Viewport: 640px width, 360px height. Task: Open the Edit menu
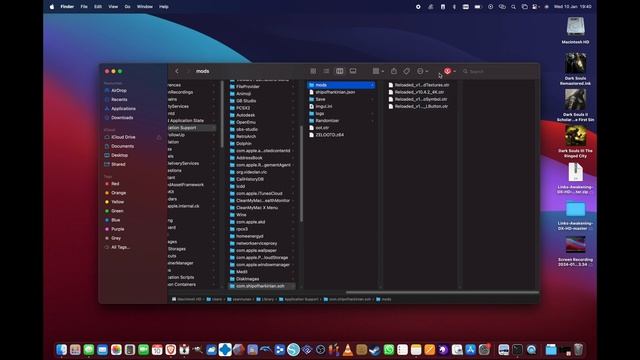98,7
